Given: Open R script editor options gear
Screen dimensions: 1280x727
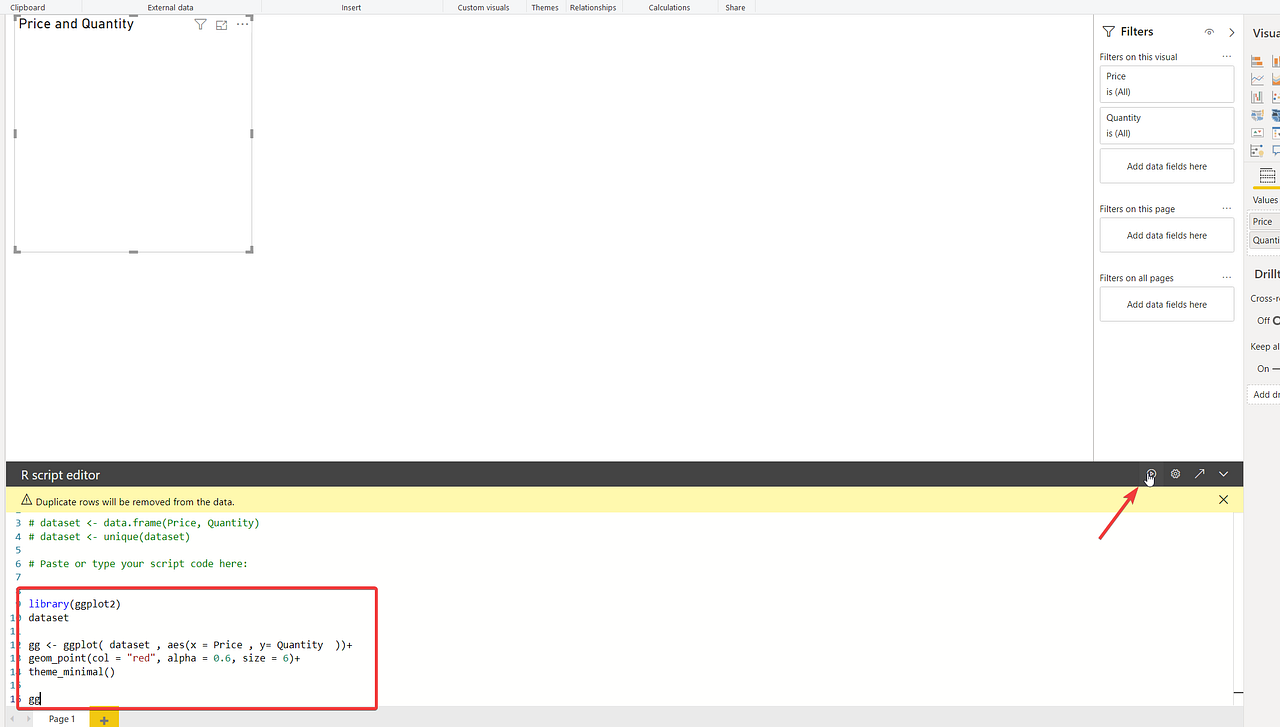Looking at the screenshot, I should point(1175,473).
